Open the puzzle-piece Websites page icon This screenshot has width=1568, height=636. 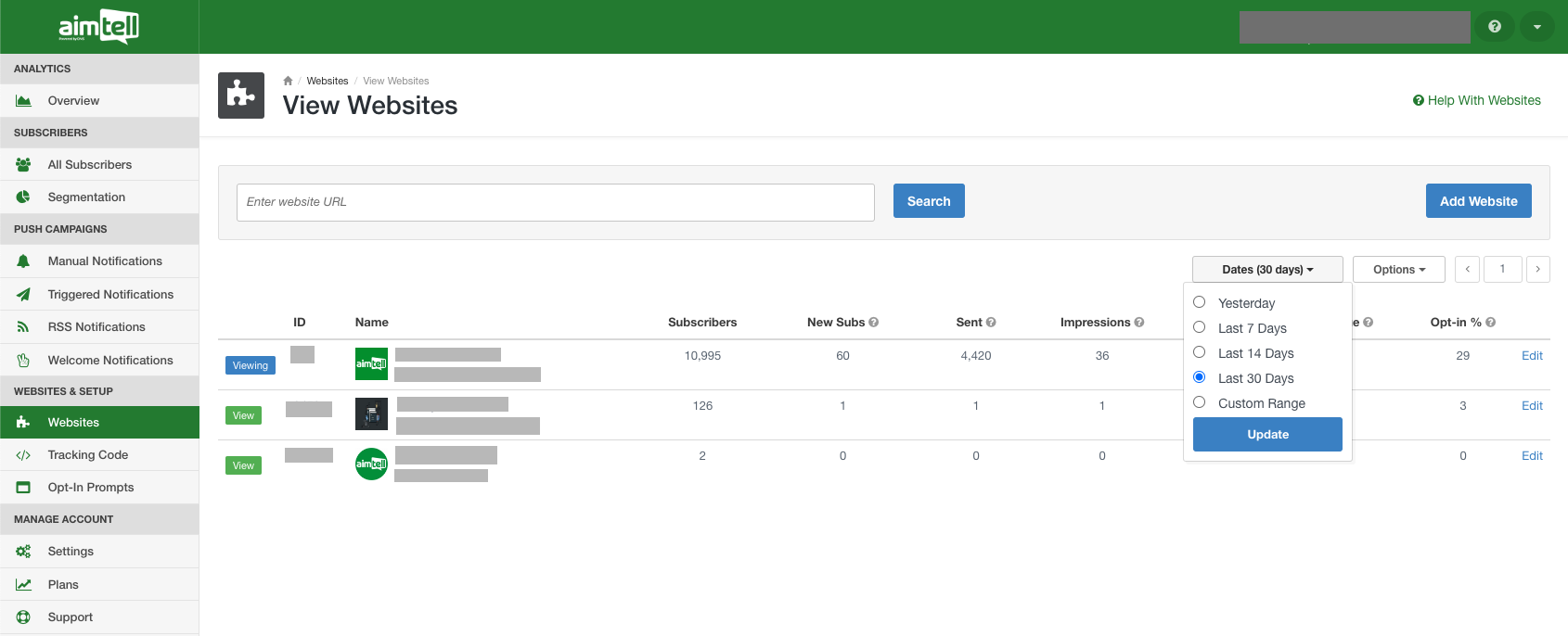(x=241, y=95)
